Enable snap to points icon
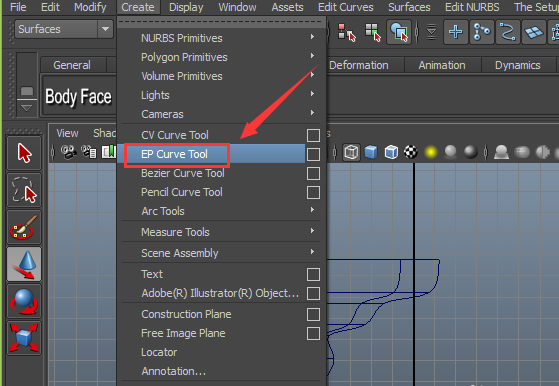This screenshot has height=386, width=559. point(508,32)
